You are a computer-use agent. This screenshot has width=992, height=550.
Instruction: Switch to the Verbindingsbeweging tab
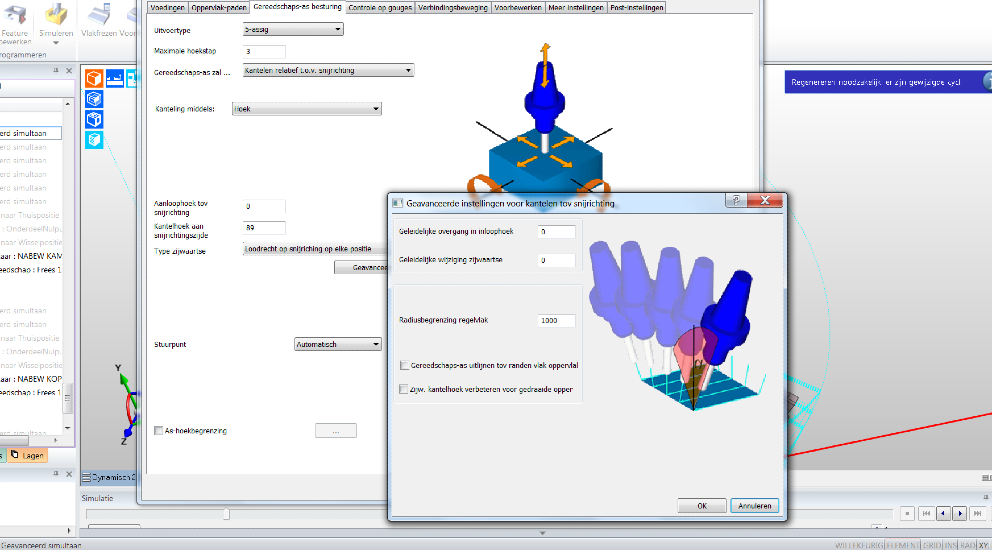pos(453,8)
